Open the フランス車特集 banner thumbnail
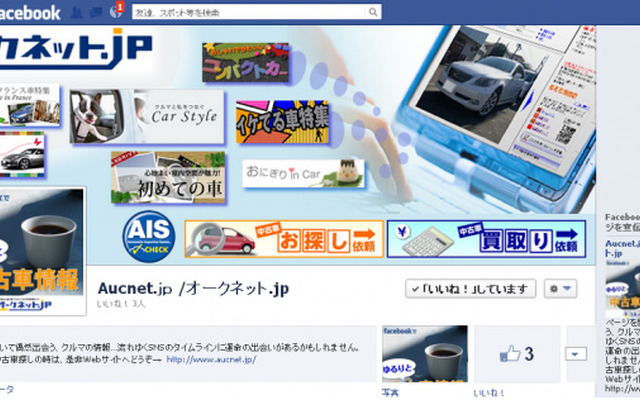This screenshot has width=640, height=400. click(29, 105)
